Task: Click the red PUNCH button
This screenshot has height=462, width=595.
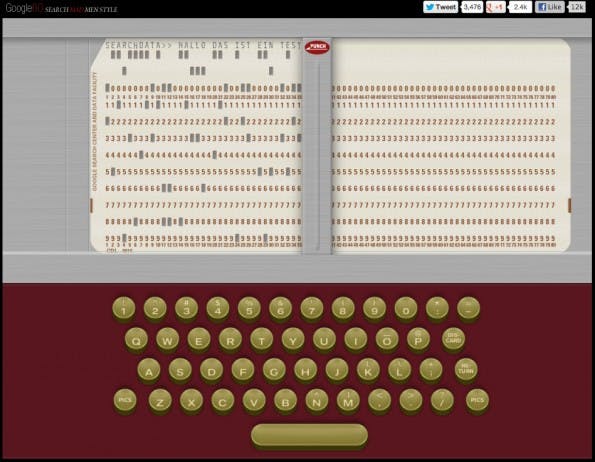Action: [317, 47]
